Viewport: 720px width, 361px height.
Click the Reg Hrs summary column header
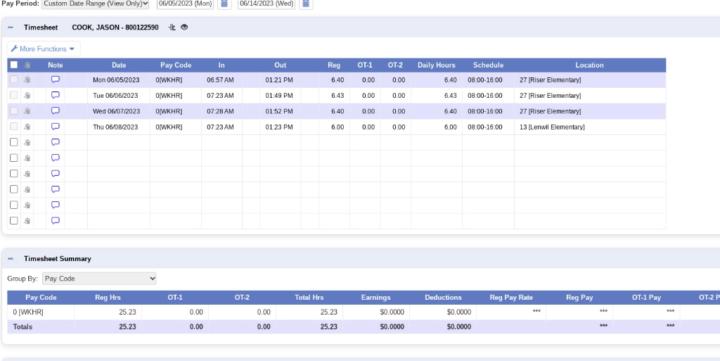[108, 298]
